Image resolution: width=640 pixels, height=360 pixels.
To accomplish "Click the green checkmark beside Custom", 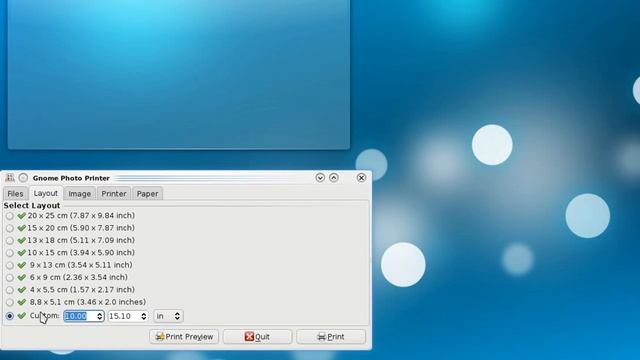I will point(22,316).
